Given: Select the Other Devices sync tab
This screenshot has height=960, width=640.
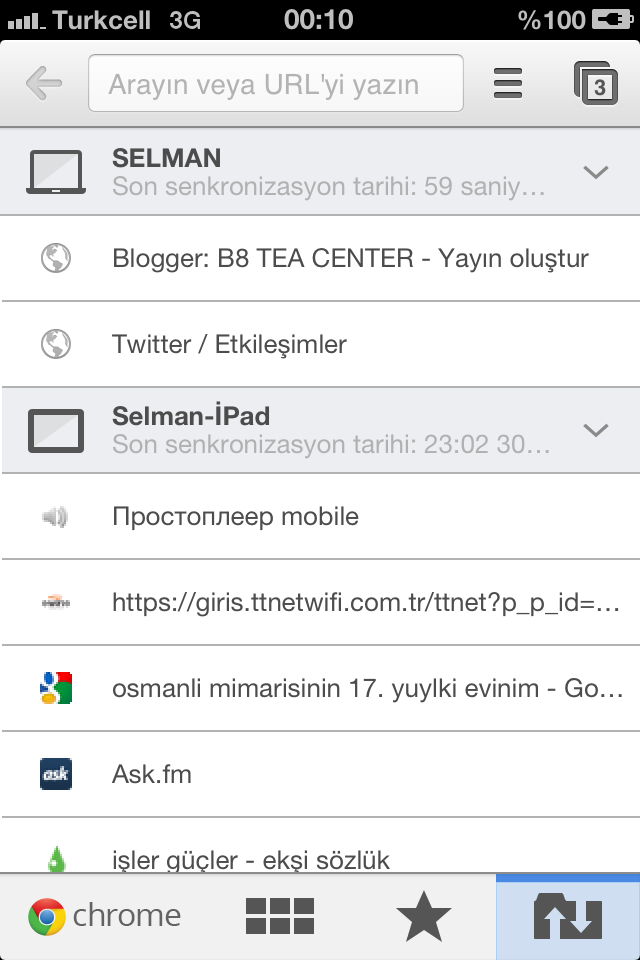Looking at the screenshot, I should click(x=568, y=916).
